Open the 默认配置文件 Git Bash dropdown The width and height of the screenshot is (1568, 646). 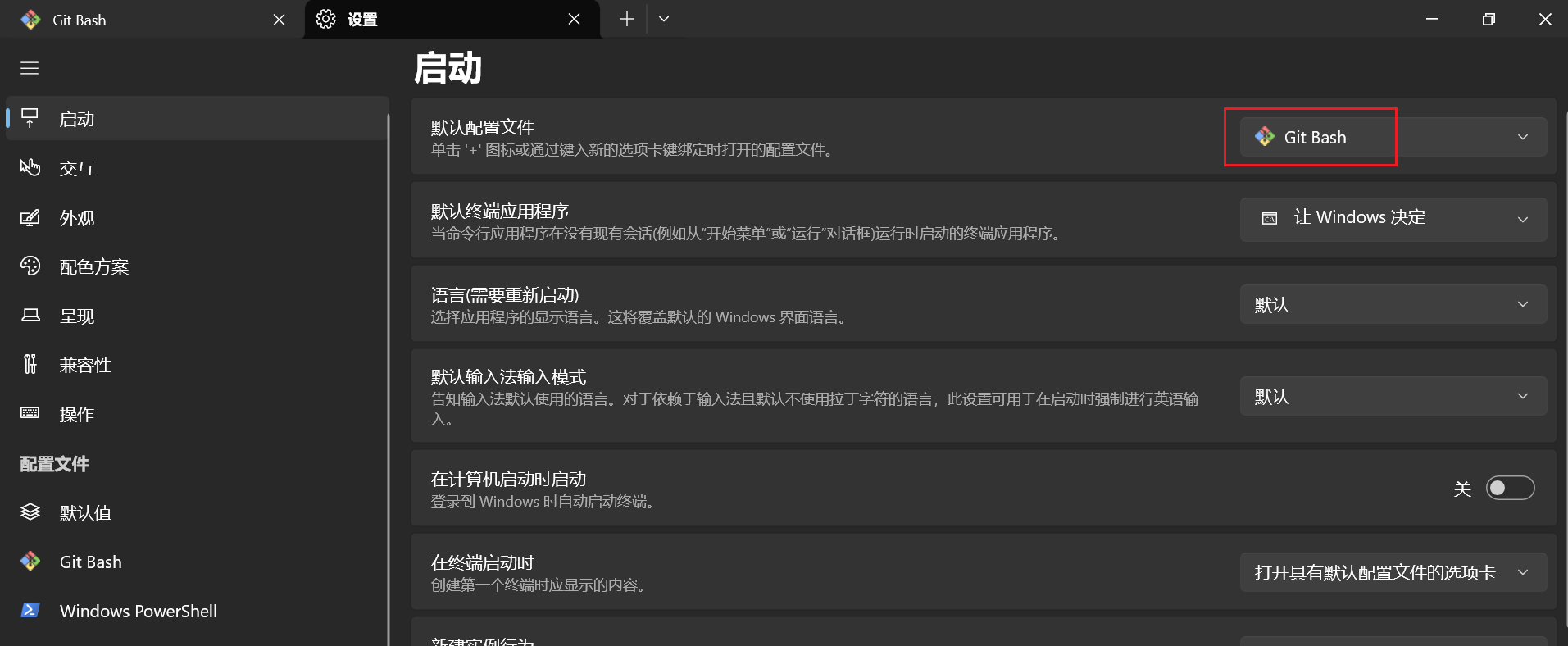click(x=1393, y=137)
